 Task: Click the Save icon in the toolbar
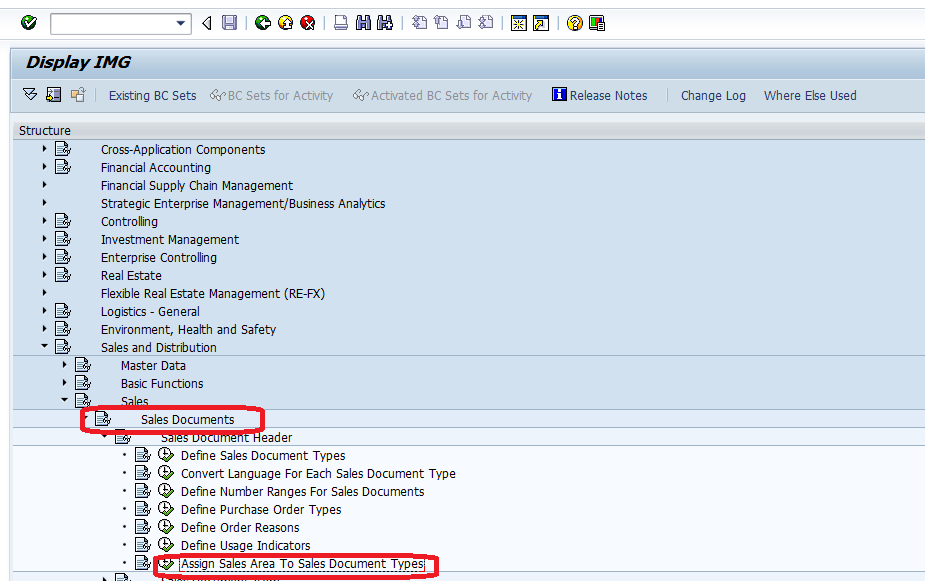(x=229, y=22)
